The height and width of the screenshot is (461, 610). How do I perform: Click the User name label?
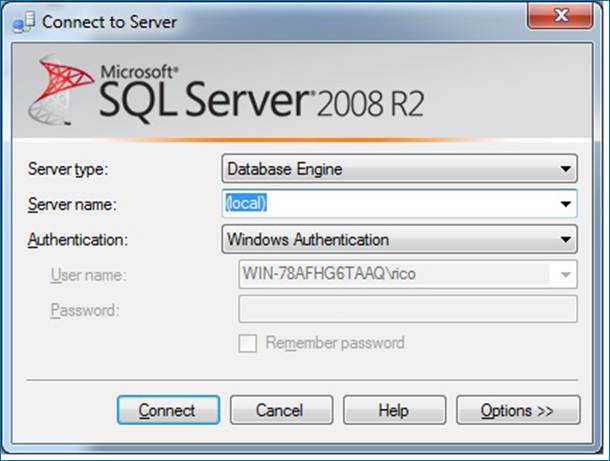click(x=88, y=275)
